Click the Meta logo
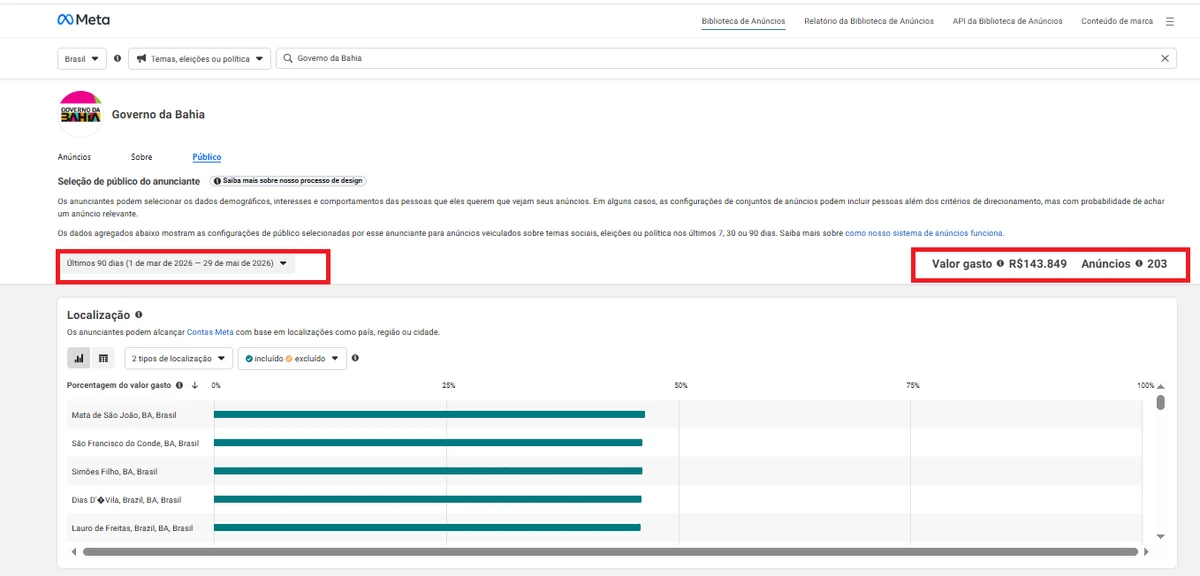This screenshot has height=576, width=1200. (x=84, y=20)
